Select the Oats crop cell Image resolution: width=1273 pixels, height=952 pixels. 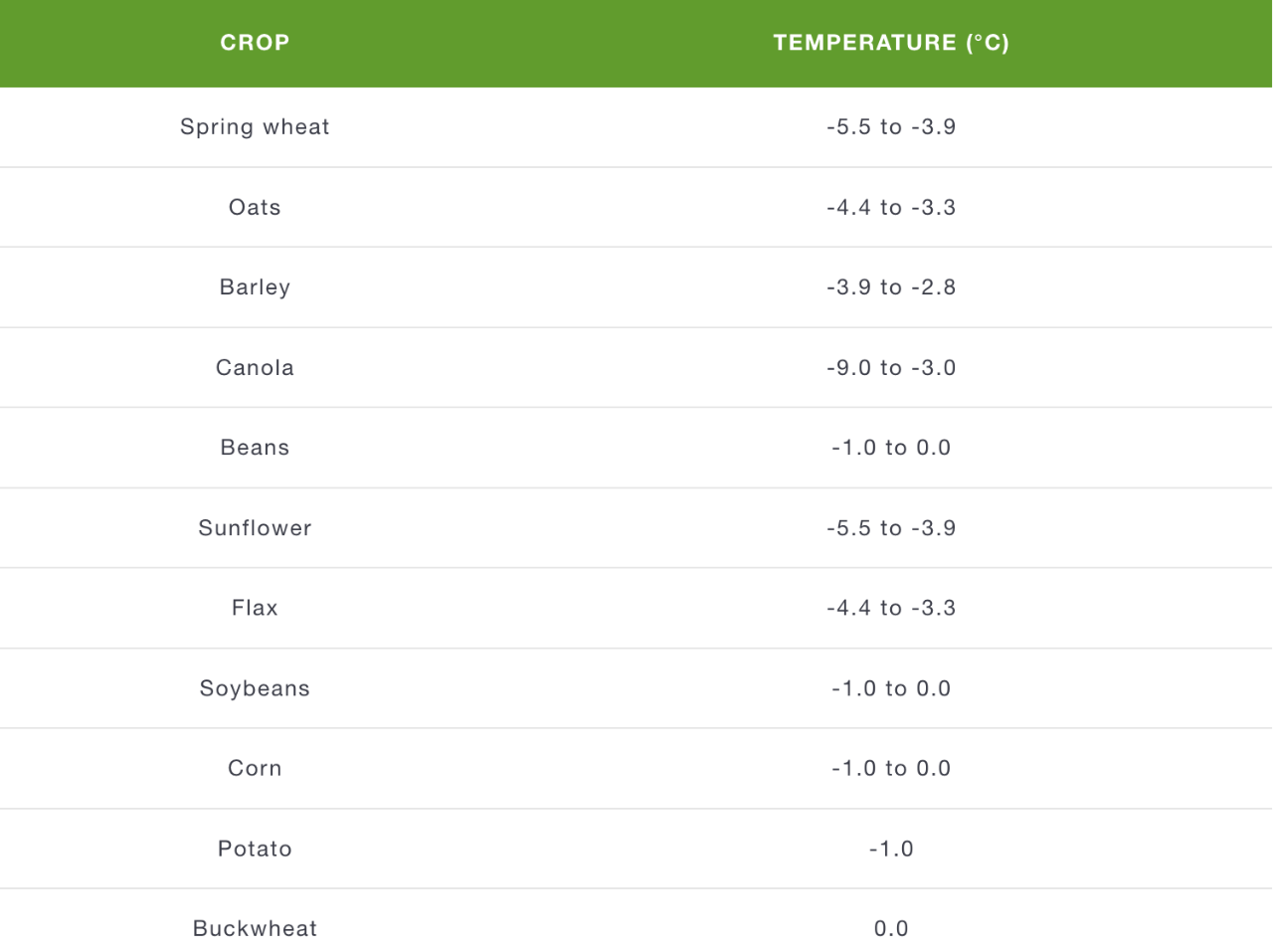(x=255, y=208)
